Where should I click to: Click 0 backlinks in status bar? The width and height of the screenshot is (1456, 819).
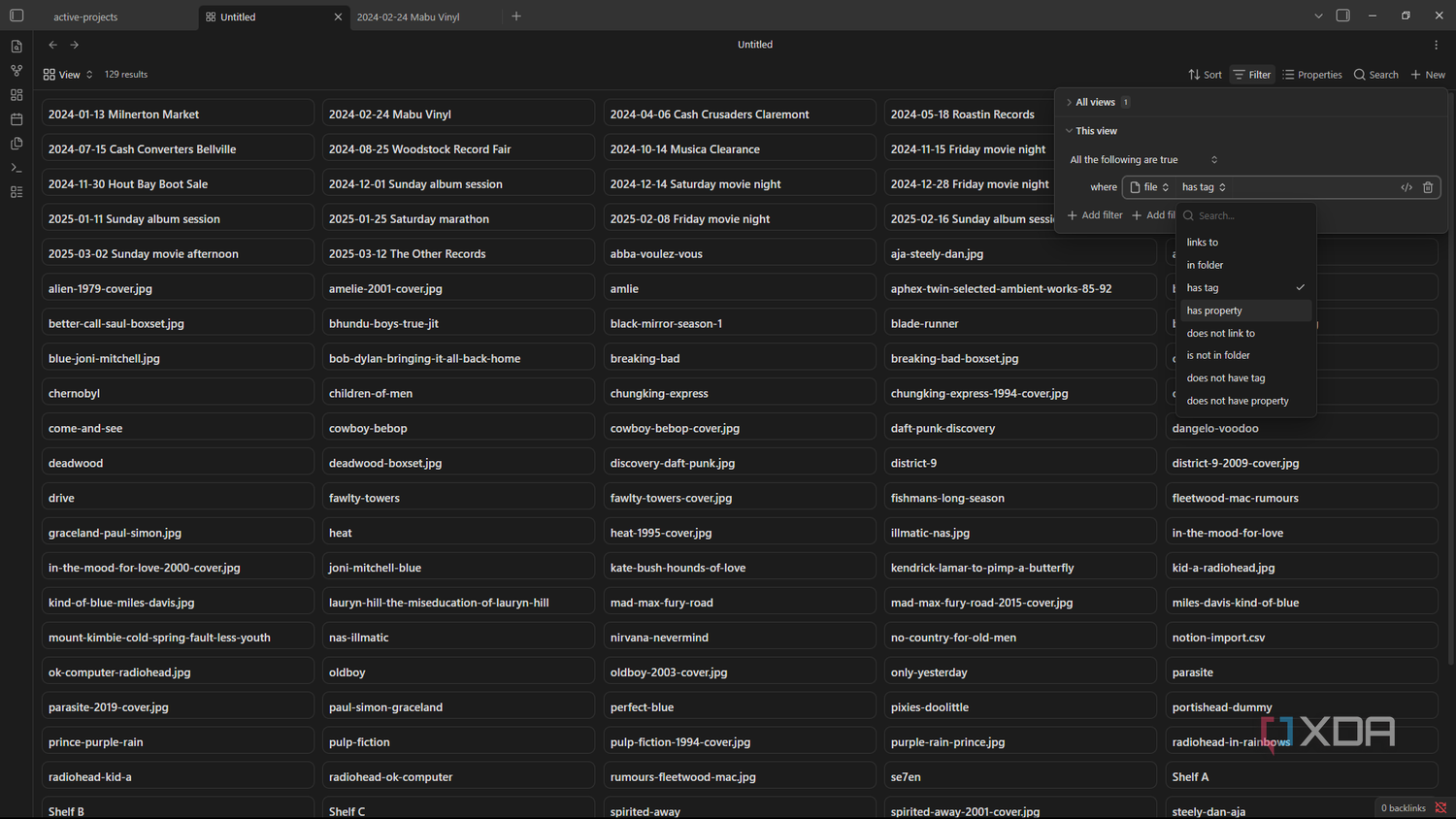pyautogui.click(x=1403, y=808)
